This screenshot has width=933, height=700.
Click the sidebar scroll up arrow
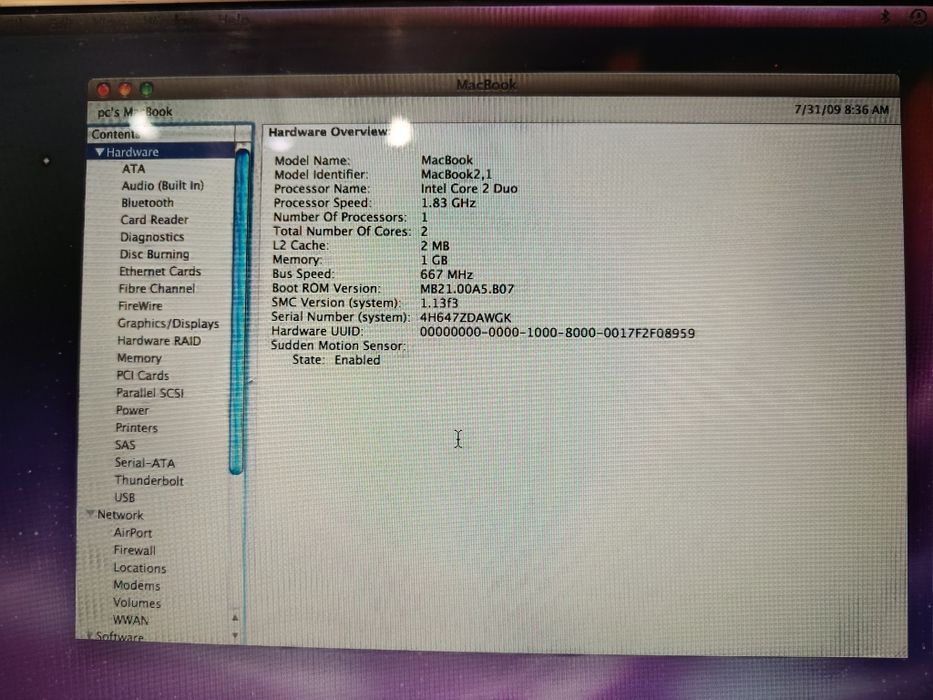click(235, 619)
